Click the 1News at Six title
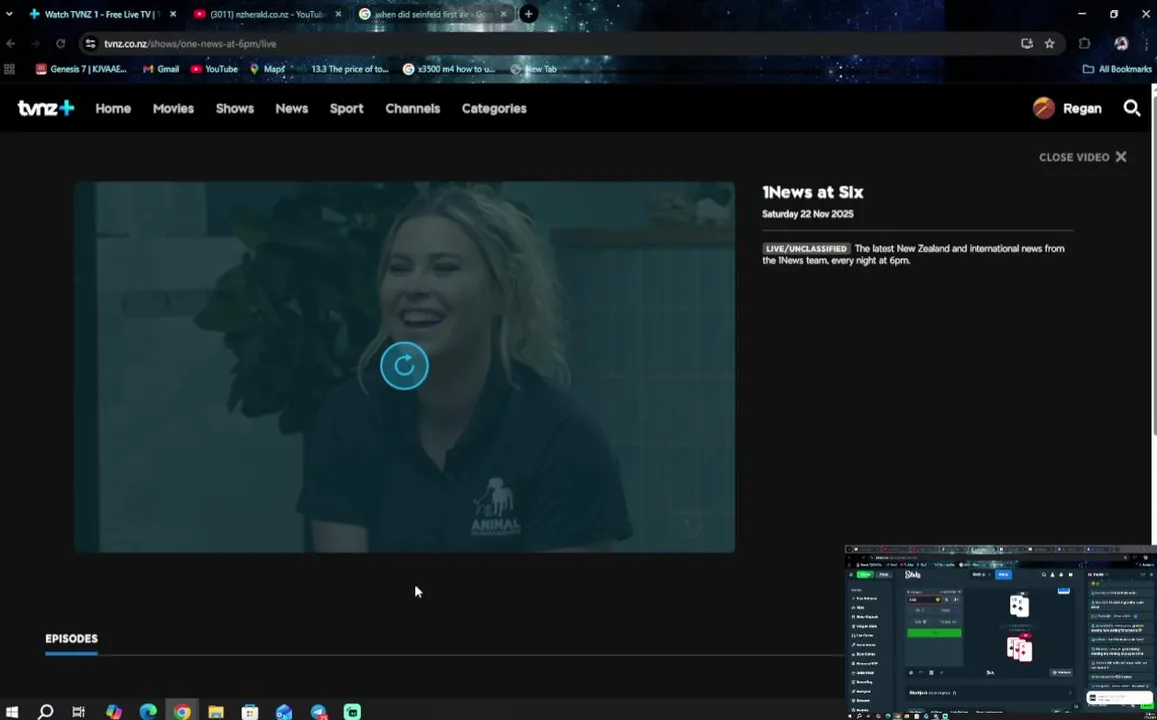The height and width of the screenshot is (720, 1157). point(812,193)
